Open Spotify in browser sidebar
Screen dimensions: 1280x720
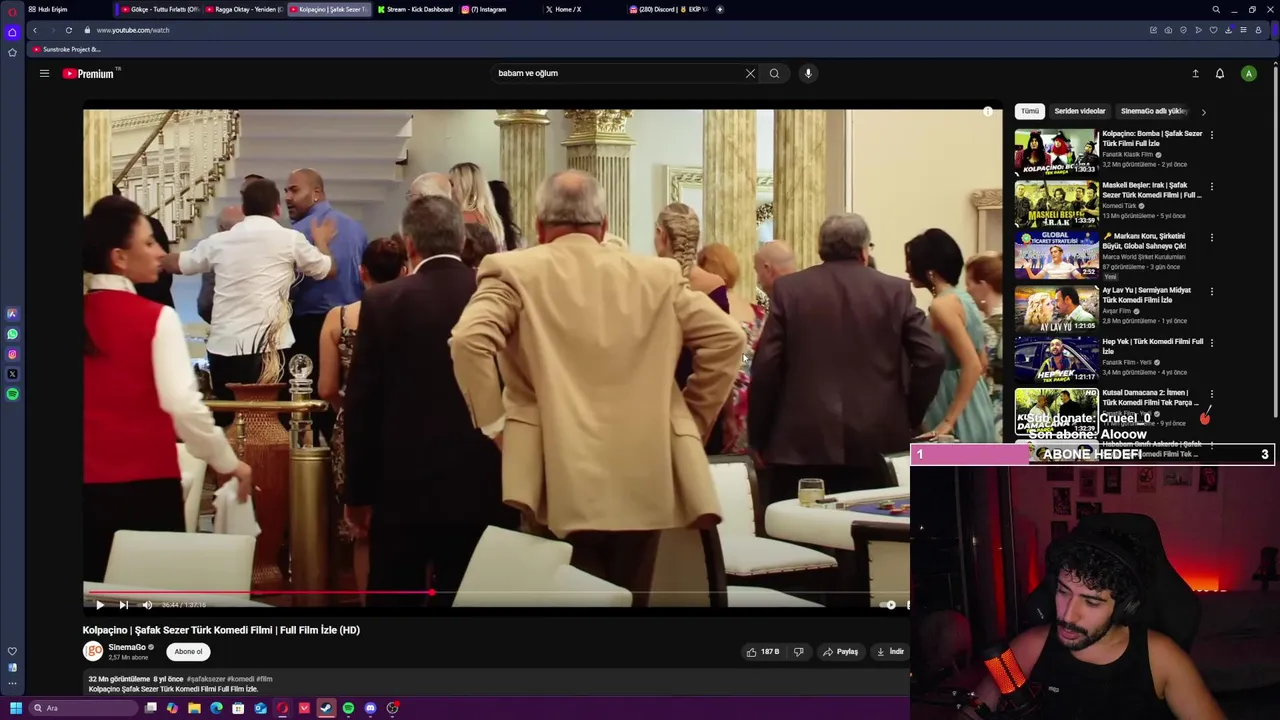[x=12, y=394]
